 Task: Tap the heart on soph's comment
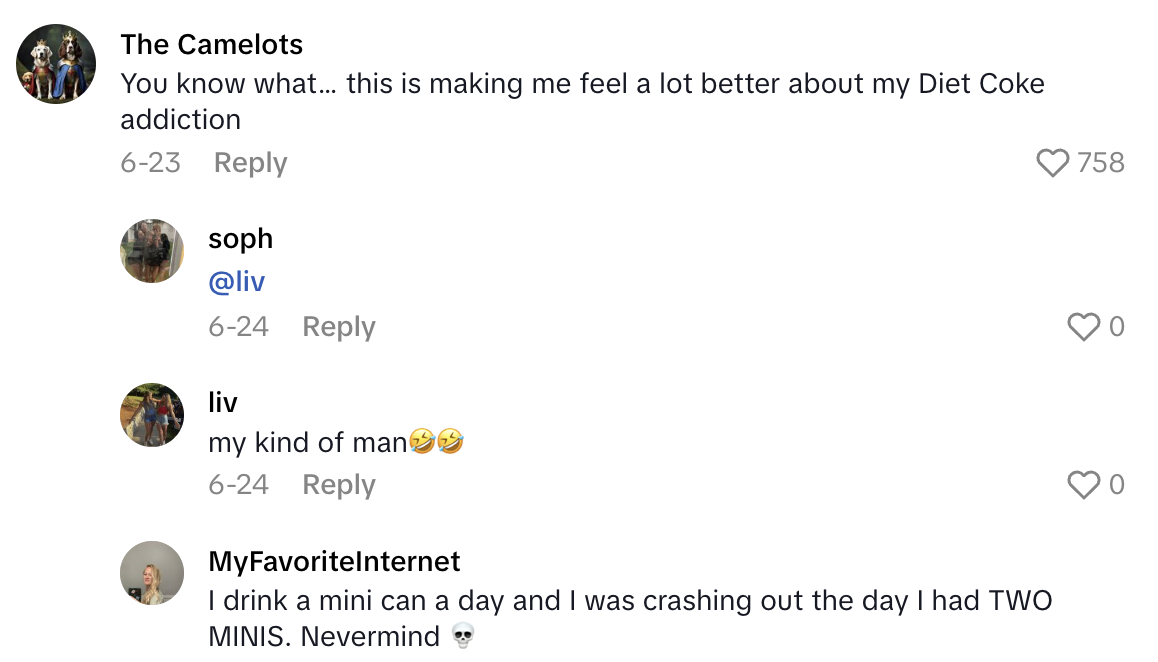click(x=1082, y=326)
